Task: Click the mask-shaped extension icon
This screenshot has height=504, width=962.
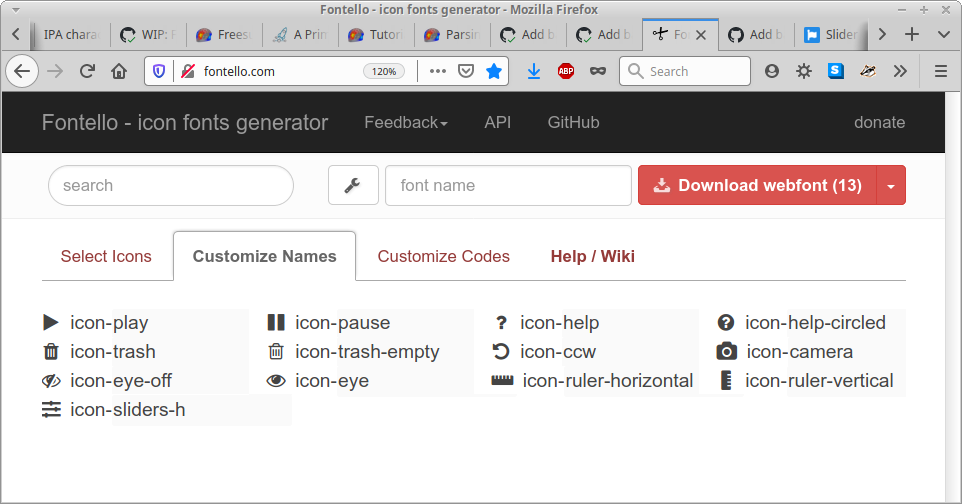Action: [598, 72]
